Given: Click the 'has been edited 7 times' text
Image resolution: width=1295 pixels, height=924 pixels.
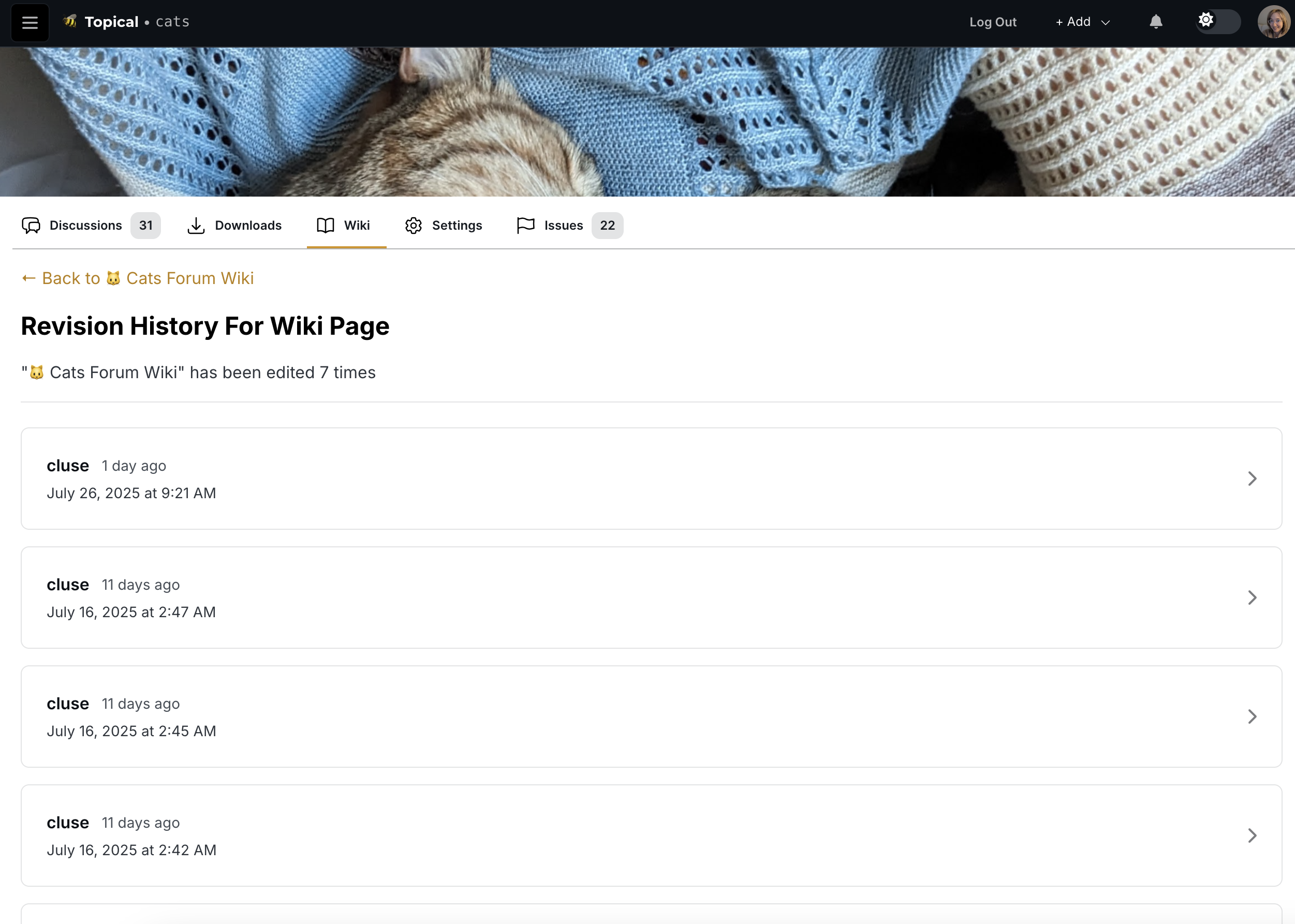Looking at the screenshot, I should 283,372.
